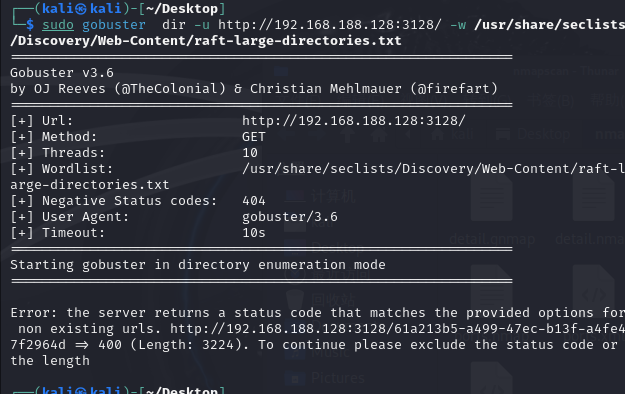The width and height of the screenshot is (625, 394).
Task: Click the "User Agent:" label
Action: pos(85,217)
